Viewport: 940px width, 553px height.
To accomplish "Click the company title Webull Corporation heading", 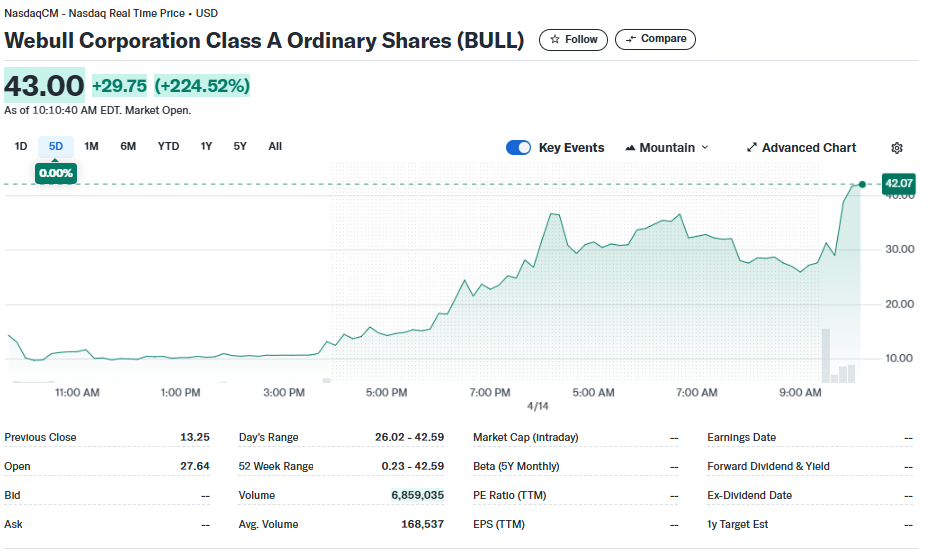I will 264,40.
